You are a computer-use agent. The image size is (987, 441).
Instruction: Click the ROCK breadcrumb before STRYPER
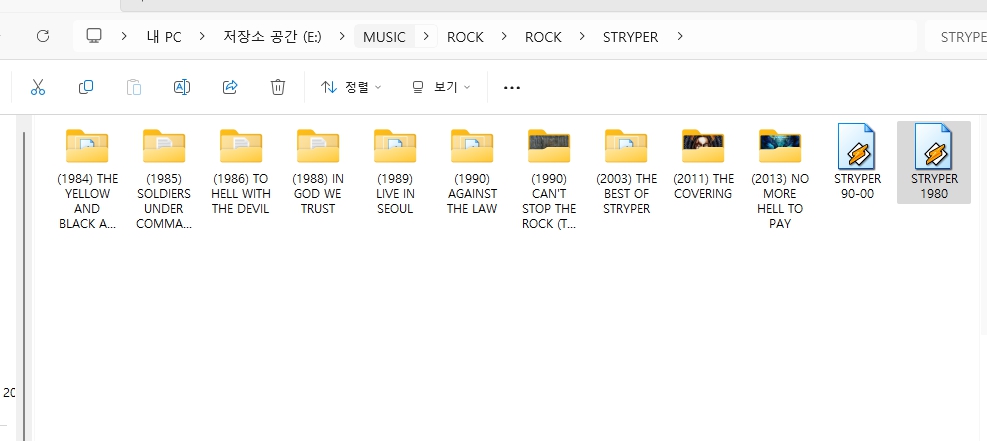543,36
